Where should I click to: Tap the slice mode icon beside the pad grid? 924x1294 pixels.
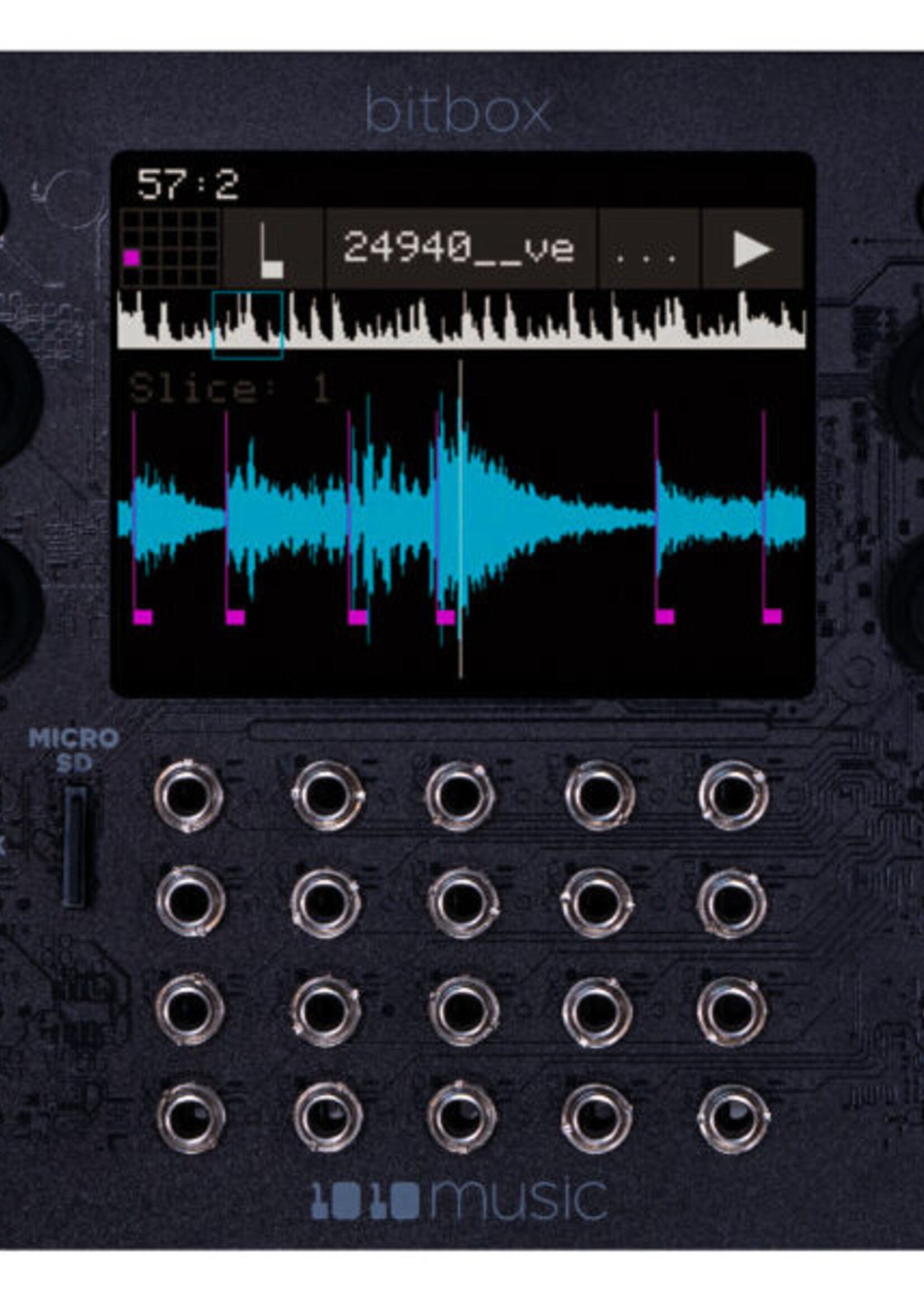[272, 248]
